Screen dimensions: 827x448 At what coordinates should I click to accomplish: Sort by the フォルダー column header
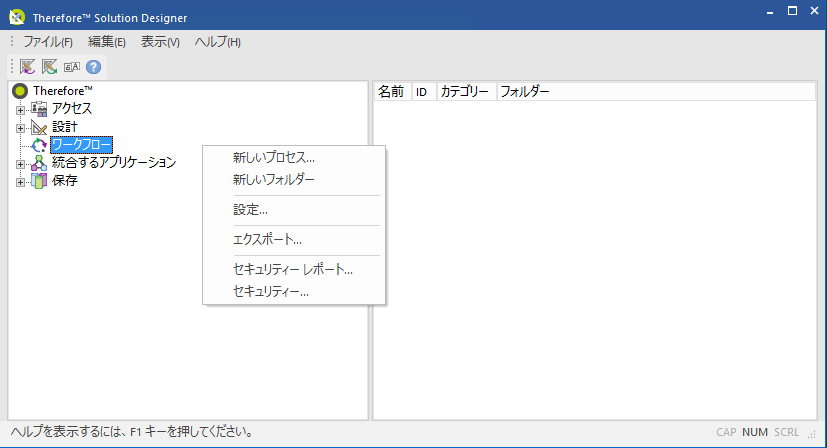tap(656, 92)
